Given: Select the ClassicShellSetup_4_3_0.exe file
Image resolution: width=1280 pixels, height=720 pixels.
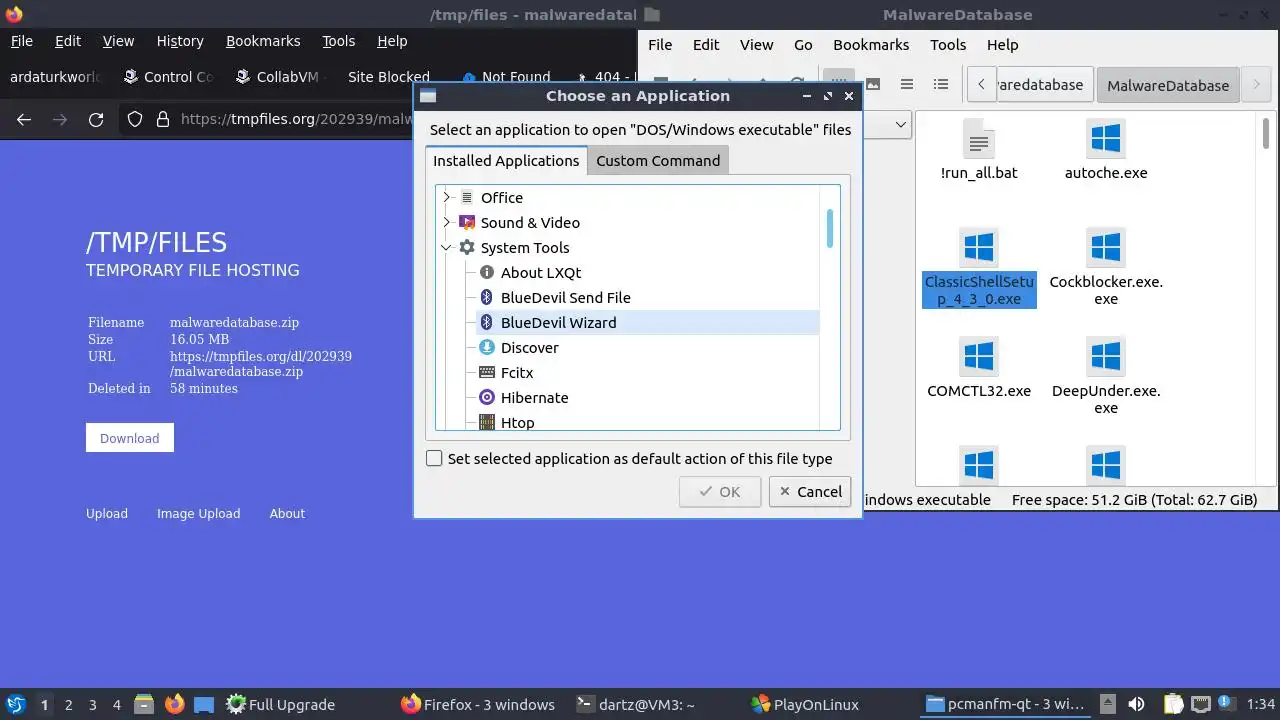Looking at the screenshot, I should coord(979,269).
